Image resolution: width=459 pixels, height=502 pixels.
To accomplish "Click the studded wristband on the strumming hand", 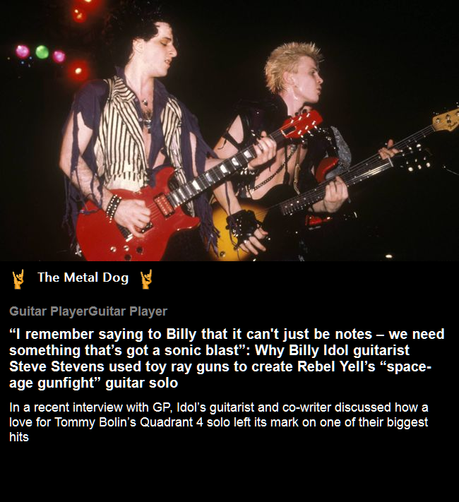I will 113,206.
